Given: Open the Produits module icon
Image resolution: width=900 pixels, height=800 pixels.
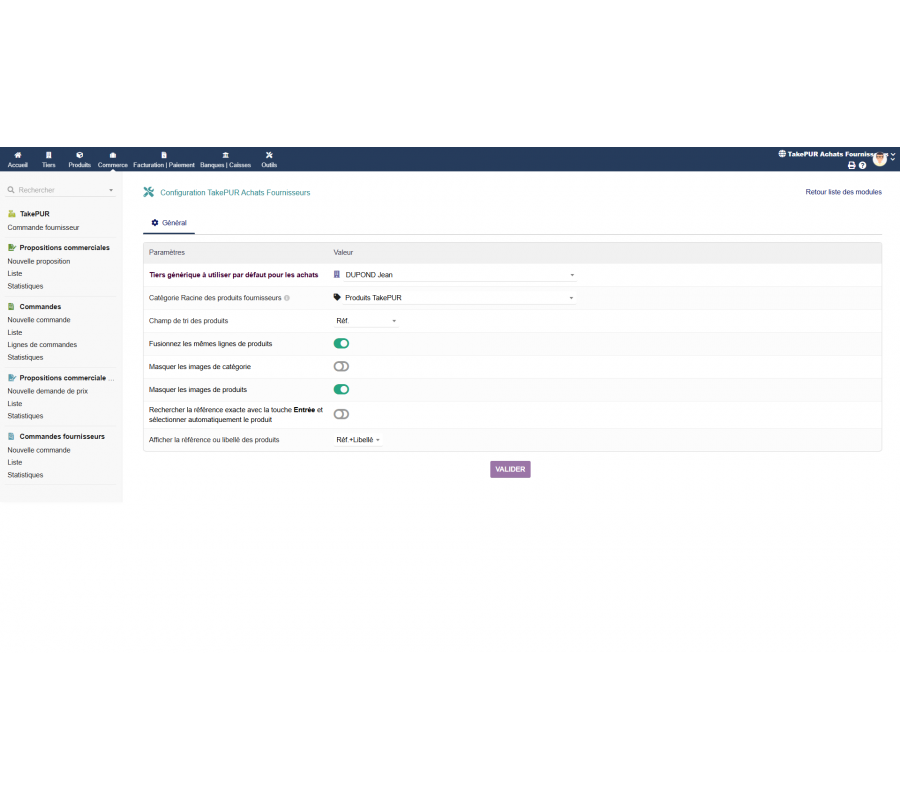Looking at the screenshot, I should [79, 155].
